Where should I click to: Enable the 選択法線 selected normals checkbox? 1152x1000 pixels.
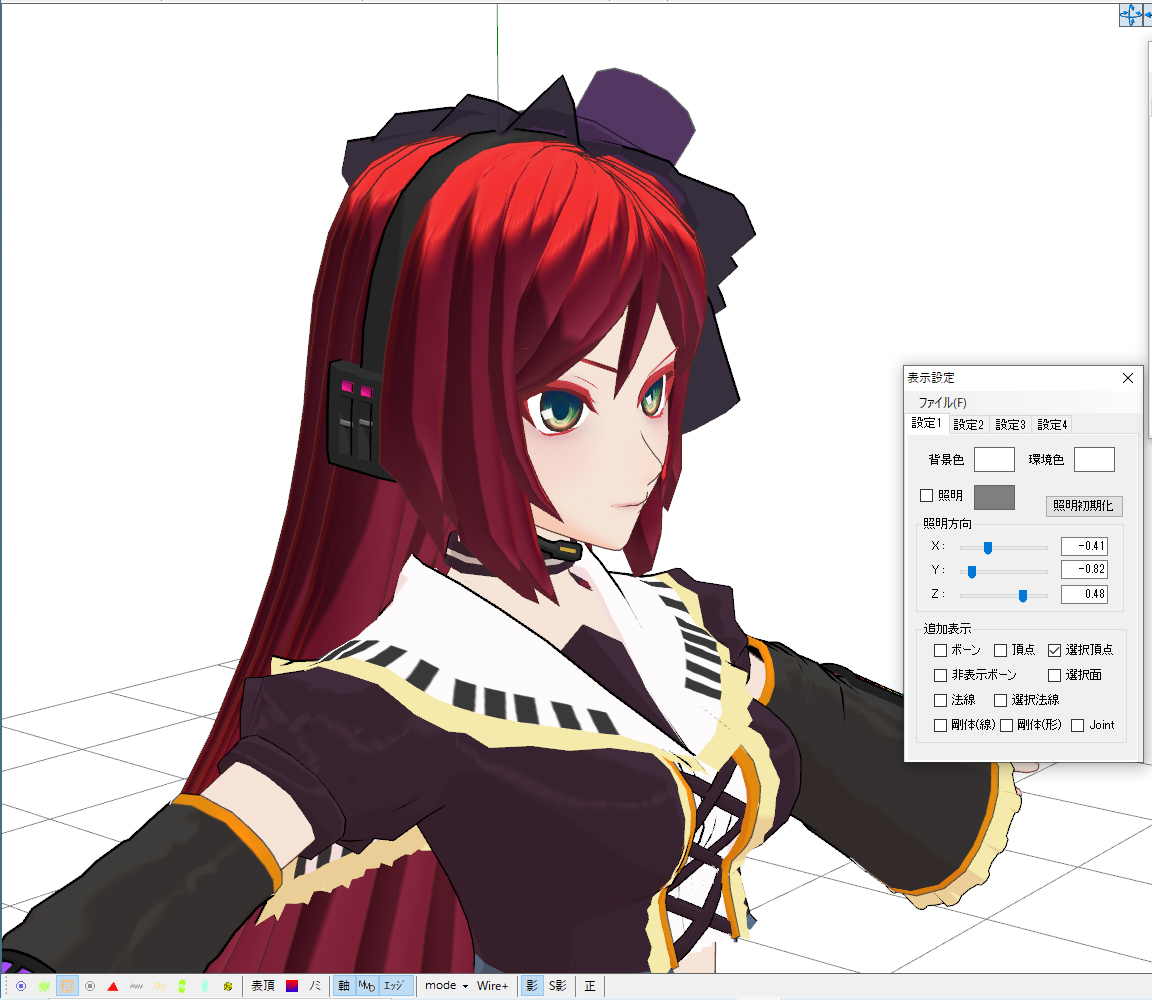coord(1001,700)
